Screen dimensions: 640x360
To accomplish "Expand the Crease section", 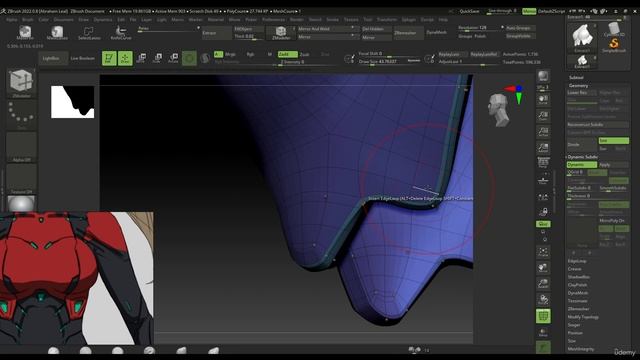I will pyautogui.click(x=574, y=269).
